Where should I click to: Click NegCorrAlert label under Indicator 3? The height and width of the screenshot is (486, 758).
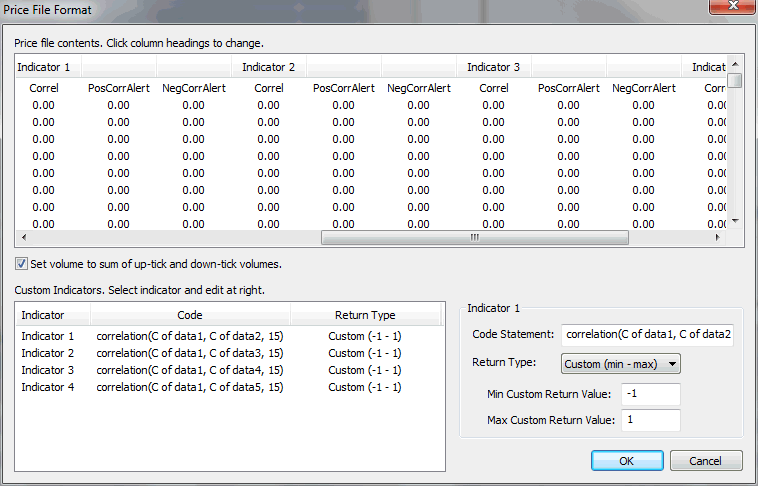pyautogui.click(x=644, y=88)
